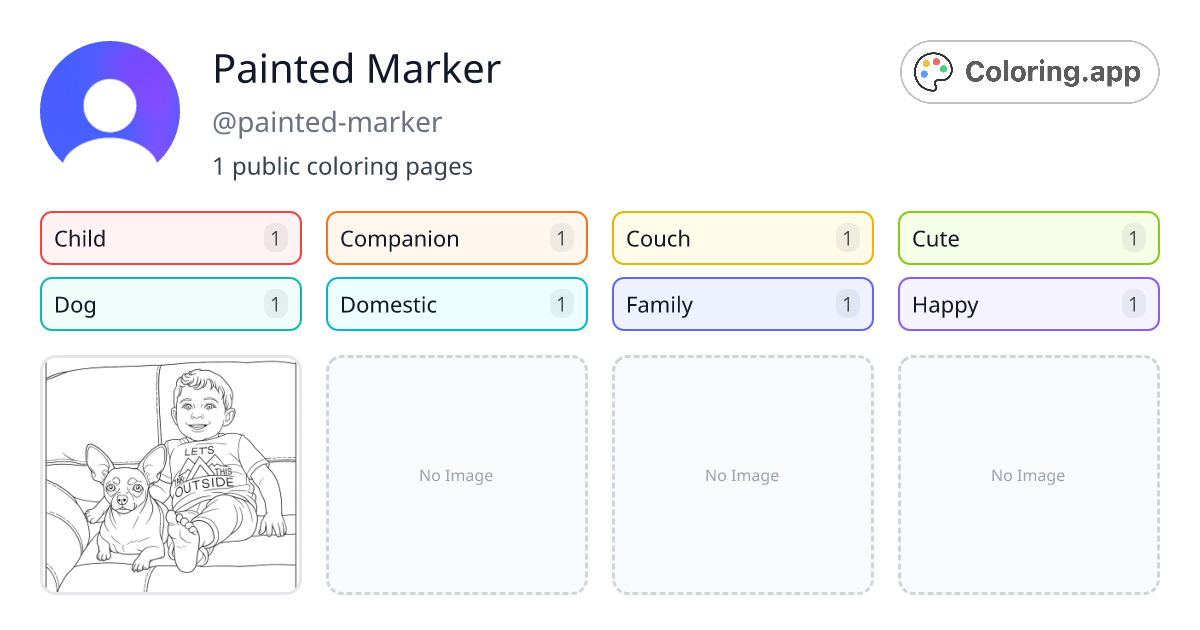This screenshot has height=630, width=1200.
Task: Click the last No Image placeholder
Action: point(1029,475)
